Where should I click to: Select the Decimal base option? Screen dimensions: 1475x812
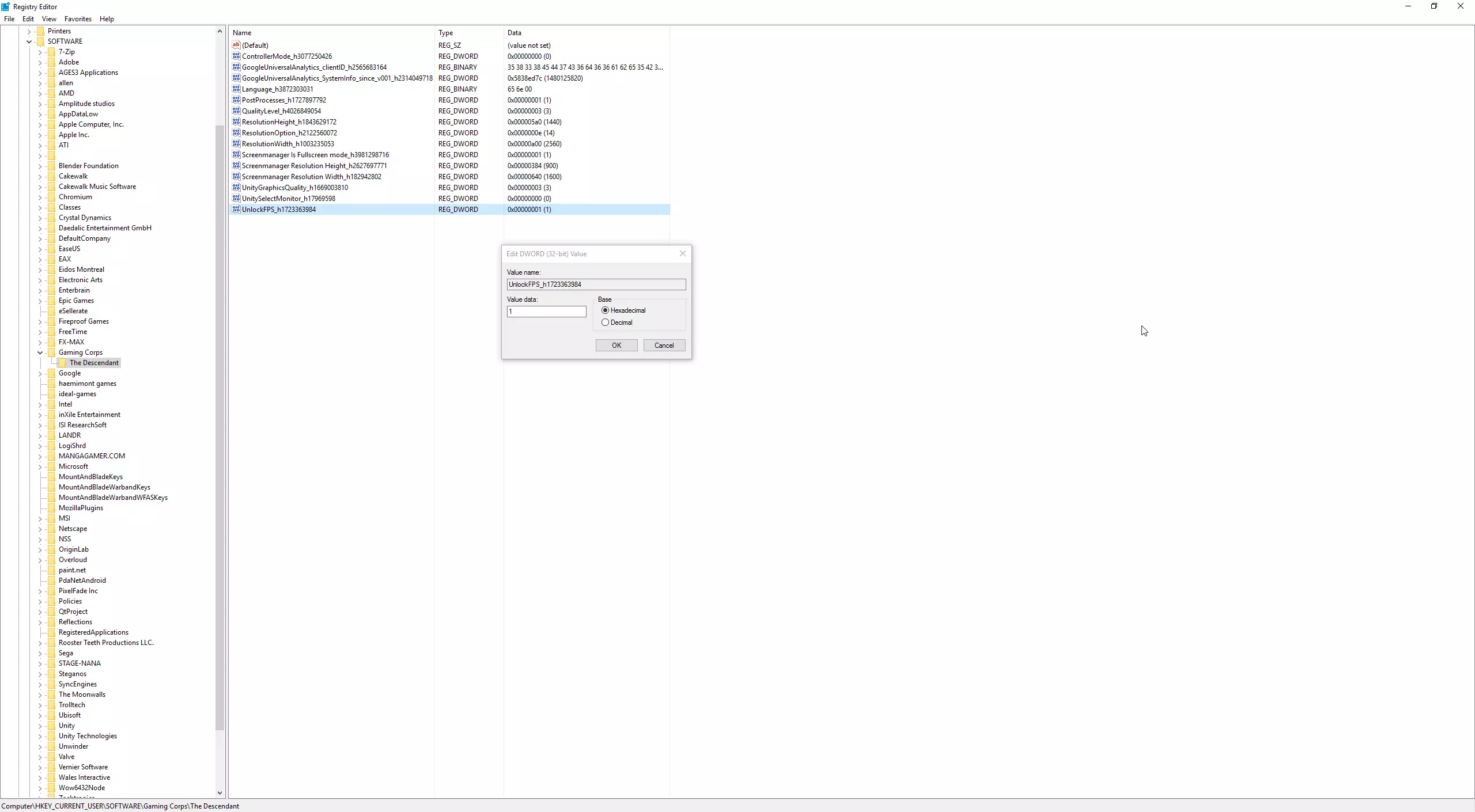[x=605, y=322]
